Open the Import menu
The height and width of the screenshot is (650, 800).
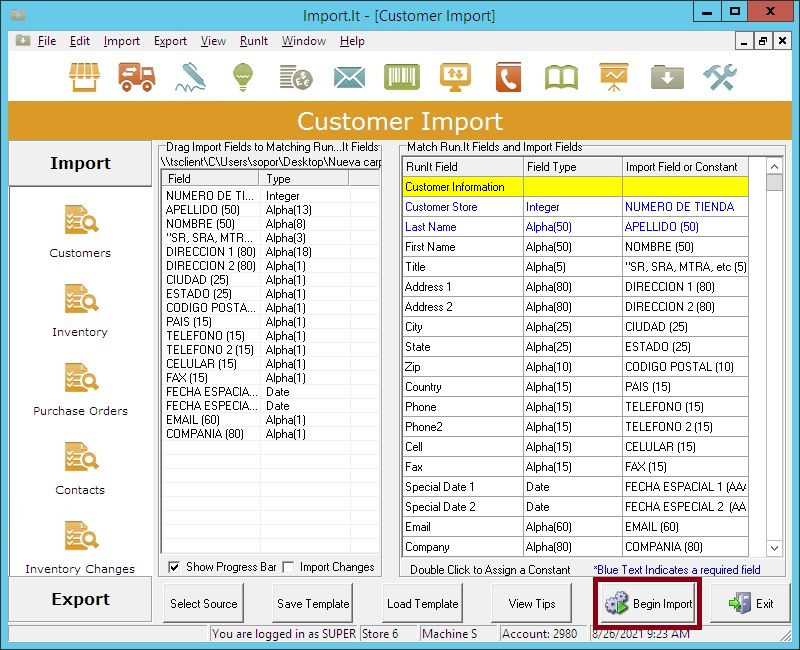[x=121, y=41]
